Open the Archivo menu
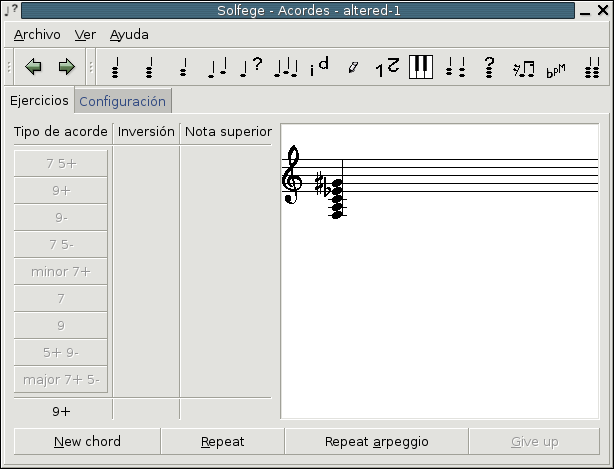 tap(38, 34)
